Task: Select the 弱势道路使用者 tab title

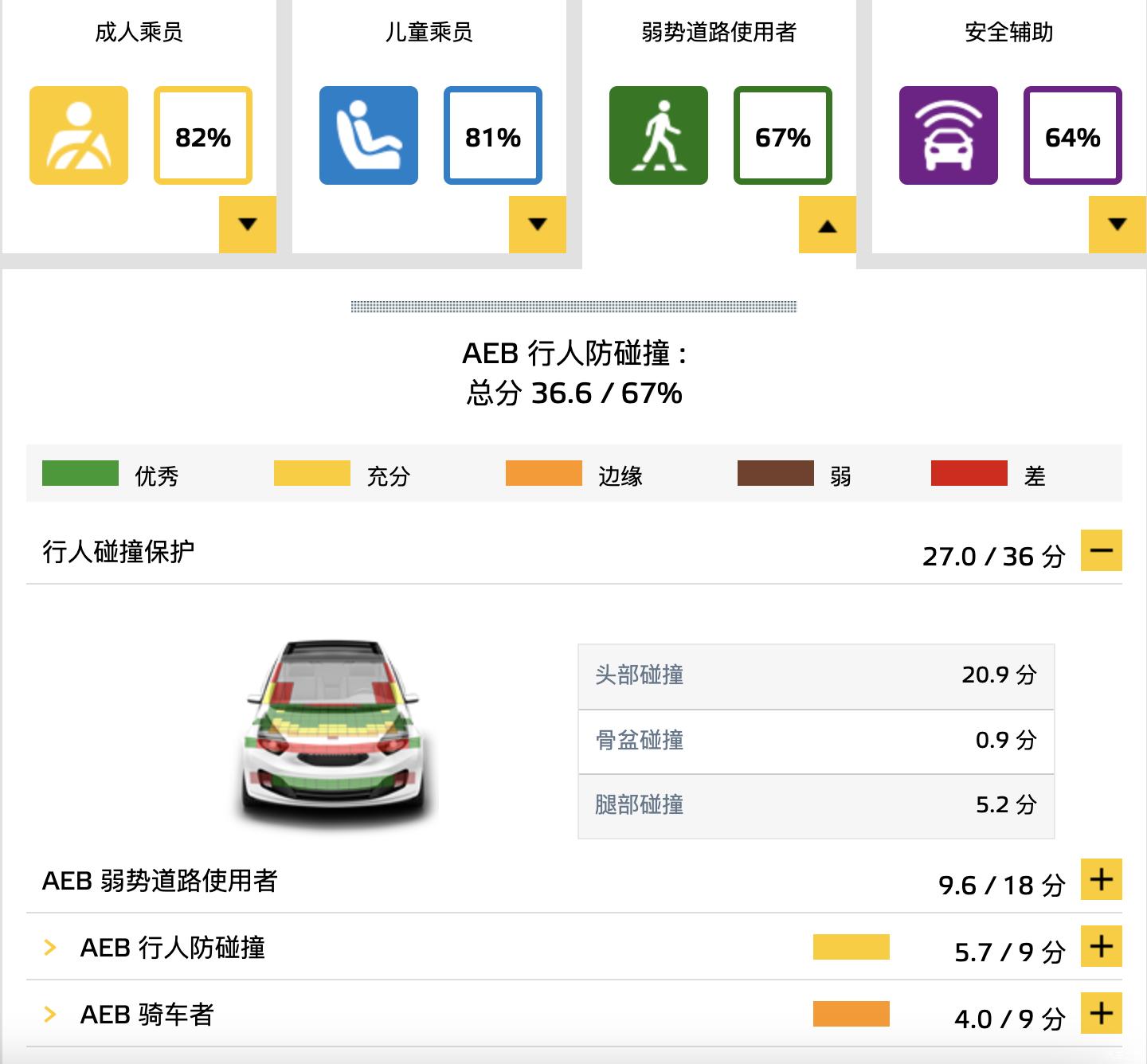Action: click(719, 32)
